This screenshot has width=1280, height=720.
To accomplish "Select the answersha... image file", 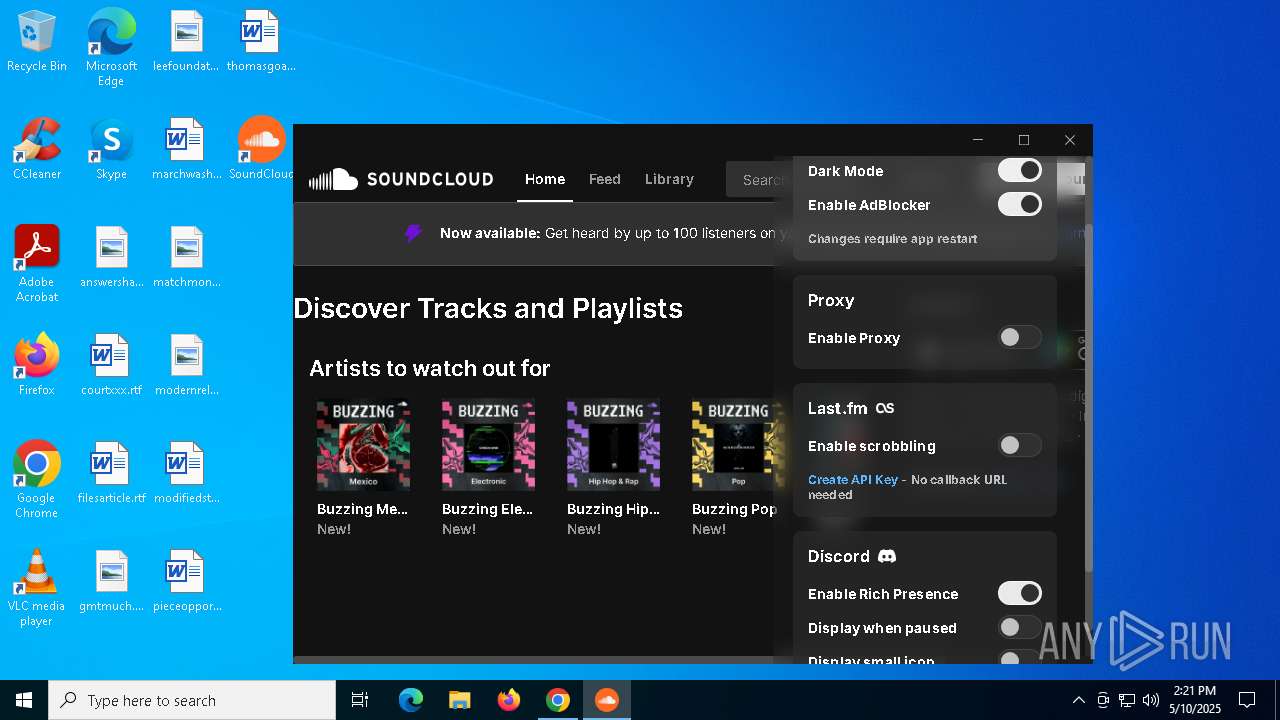I will [x=111, y=257].
